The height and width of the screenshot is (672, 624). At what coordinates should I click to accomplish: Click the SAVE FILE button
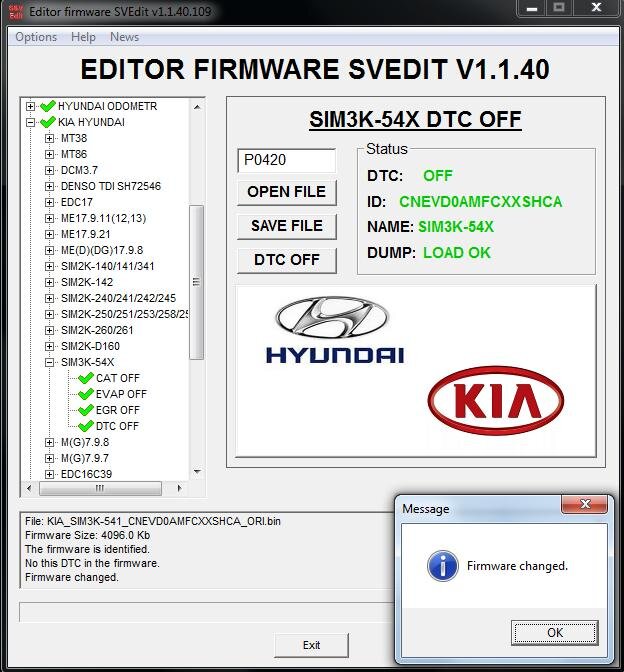click(287, 226)
